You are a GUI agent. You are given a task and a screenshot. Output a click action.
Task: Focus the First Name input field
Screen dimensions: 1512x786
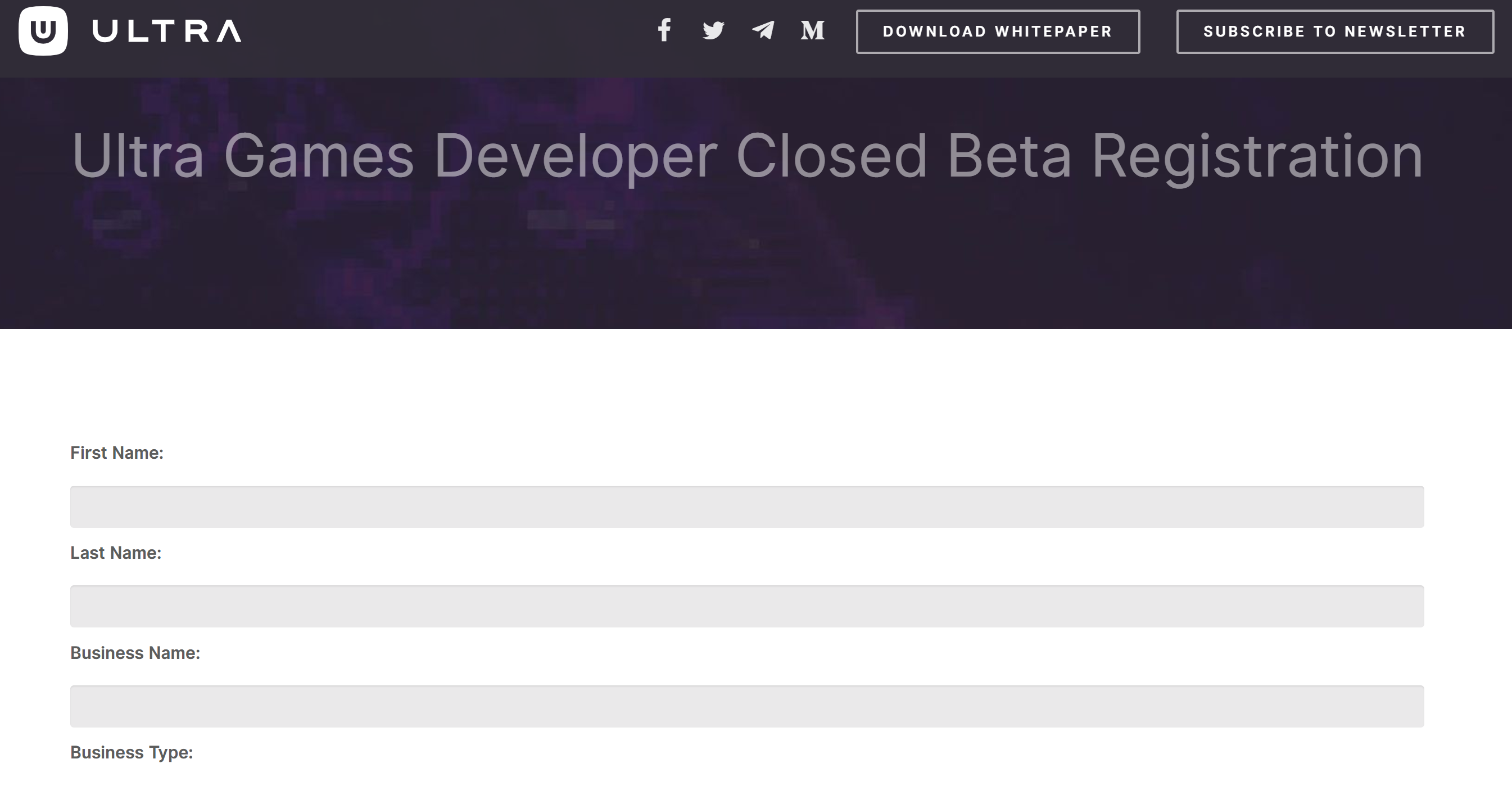[x=747, y=507]
